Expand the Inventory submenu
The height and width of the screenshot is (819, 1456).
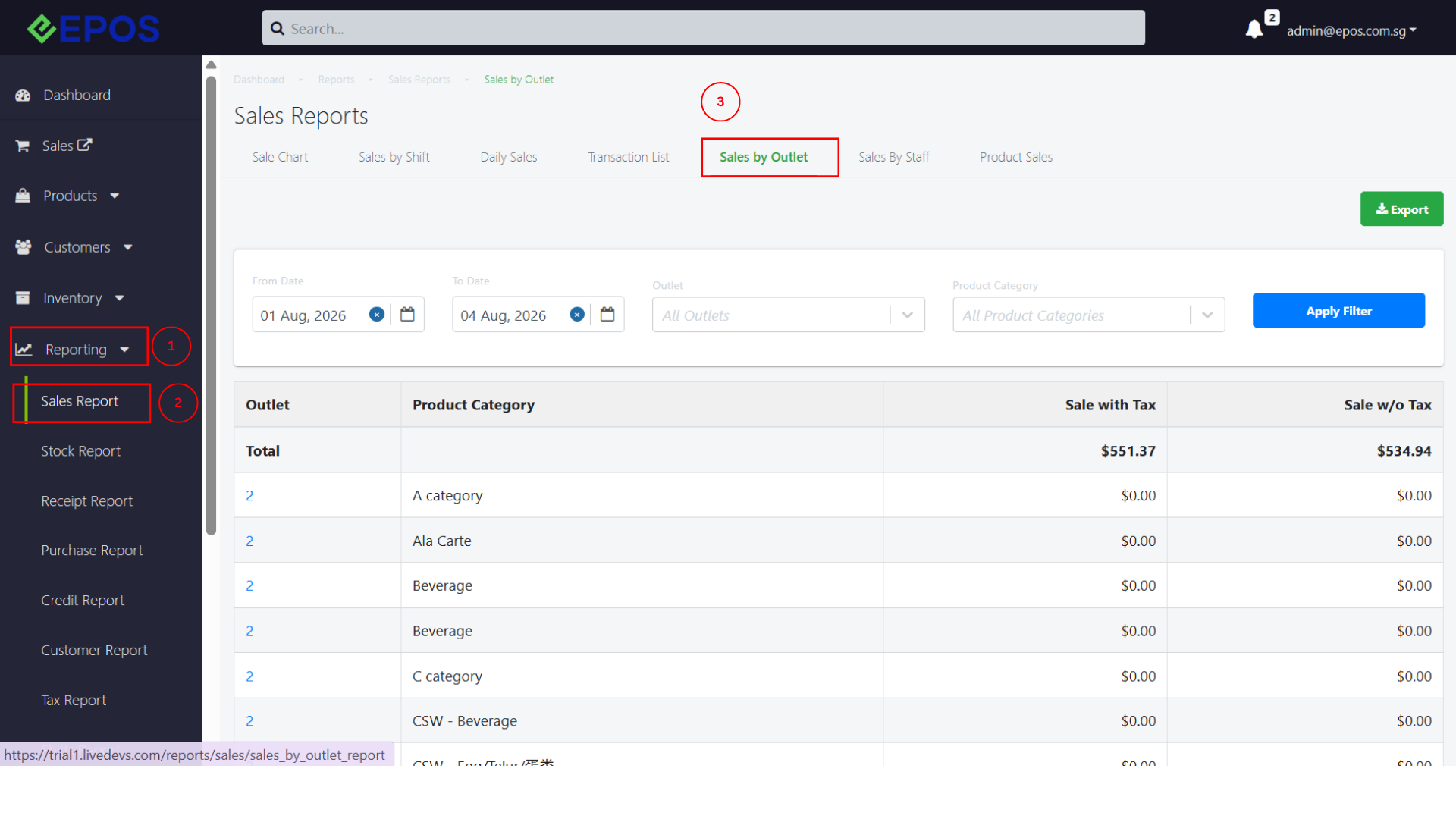[x=120, y=298]
